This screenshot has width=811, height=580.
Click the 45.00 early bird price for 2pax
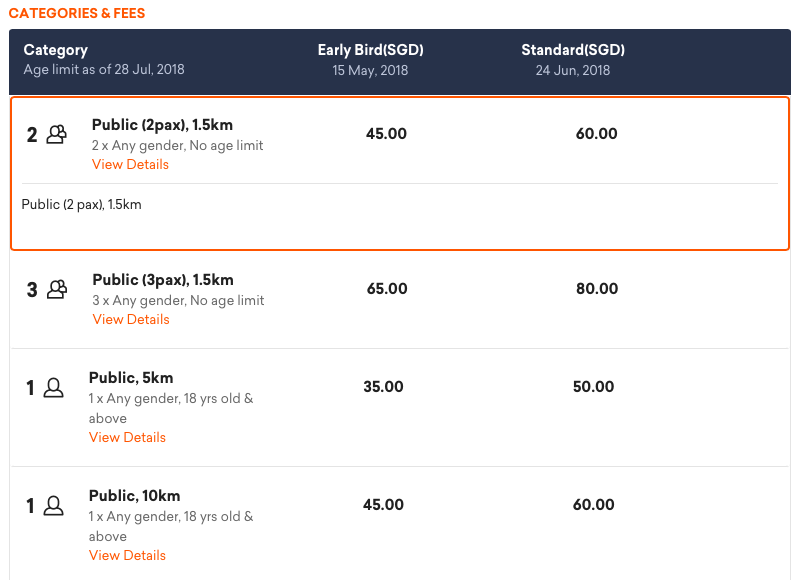pyautogui.click(x=386, y=134)
